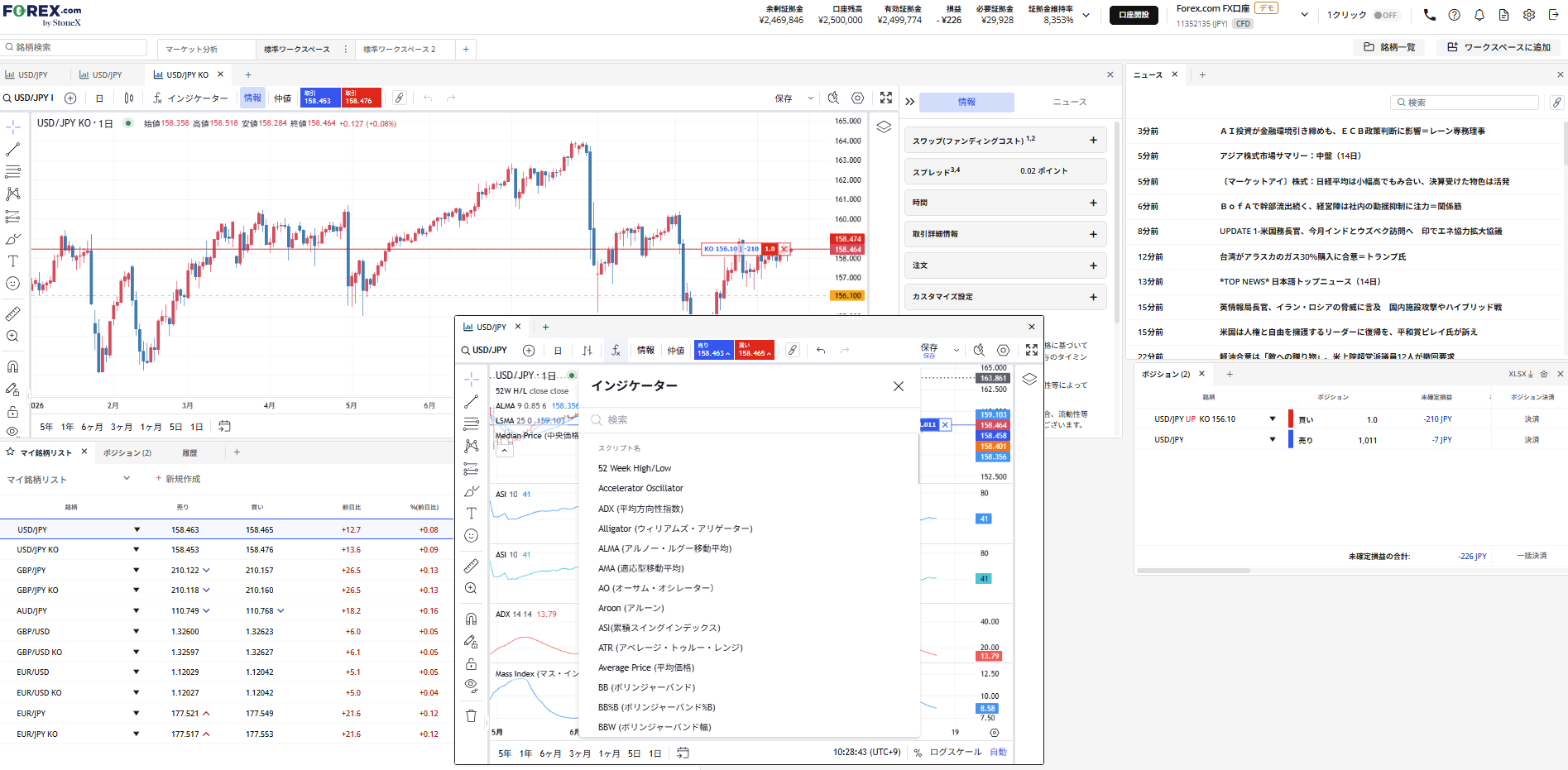Image resolution: width=1568 pixels, height=770 pixels.
Task: Click trash remove-drawings icon in floating window
Action: (471, 716)
